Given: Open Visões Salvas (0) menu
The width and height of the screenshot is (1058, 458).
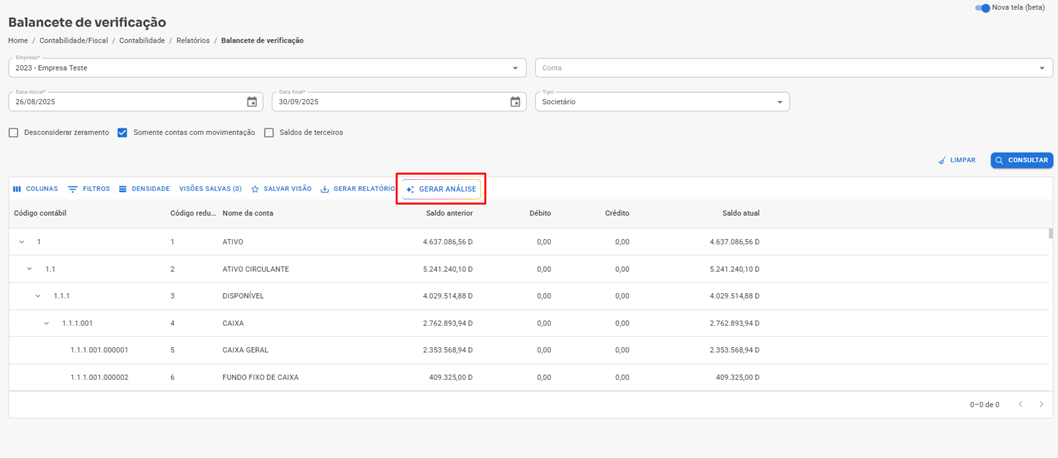Looking at the screenshot, I should pos(210,189).
